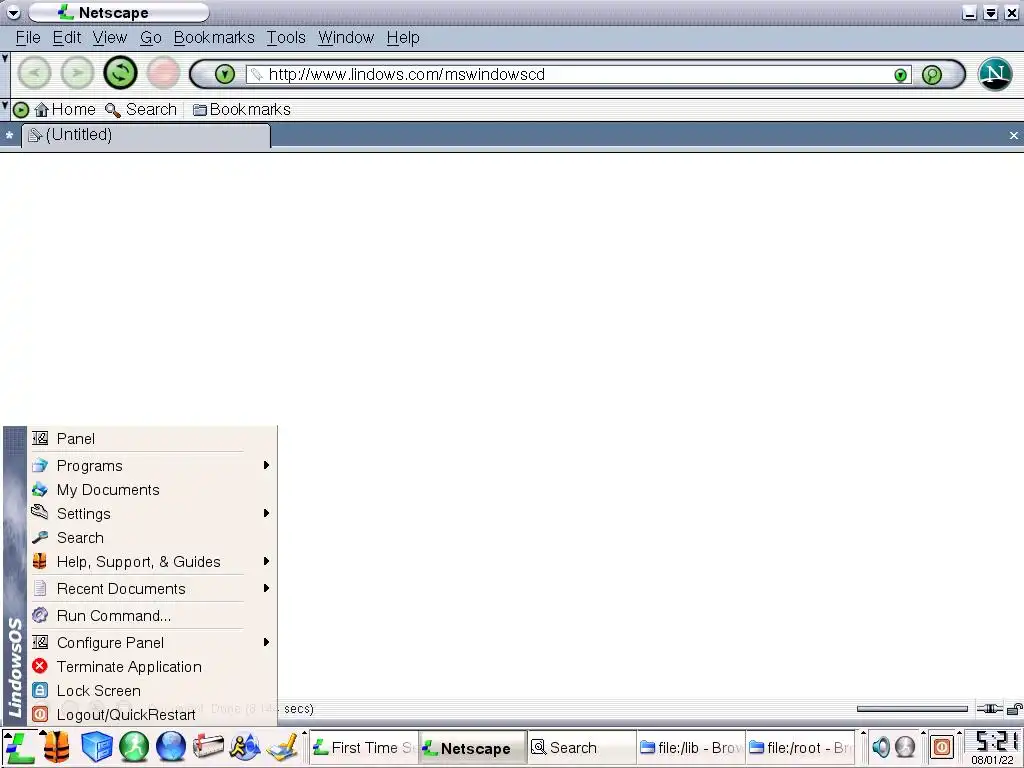The width and height of the screenshot is (1024, 768).
Task: Open the Go menu
Action: 151,38
